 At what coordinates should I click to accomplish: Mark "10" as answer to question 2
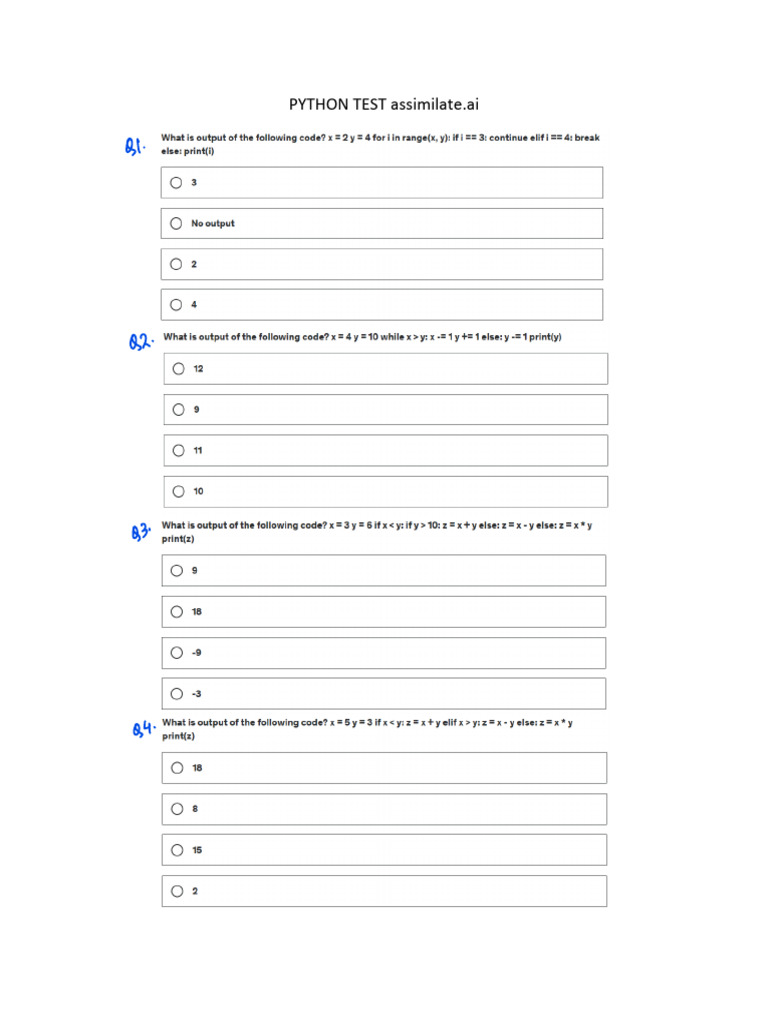tap(178, 491)
